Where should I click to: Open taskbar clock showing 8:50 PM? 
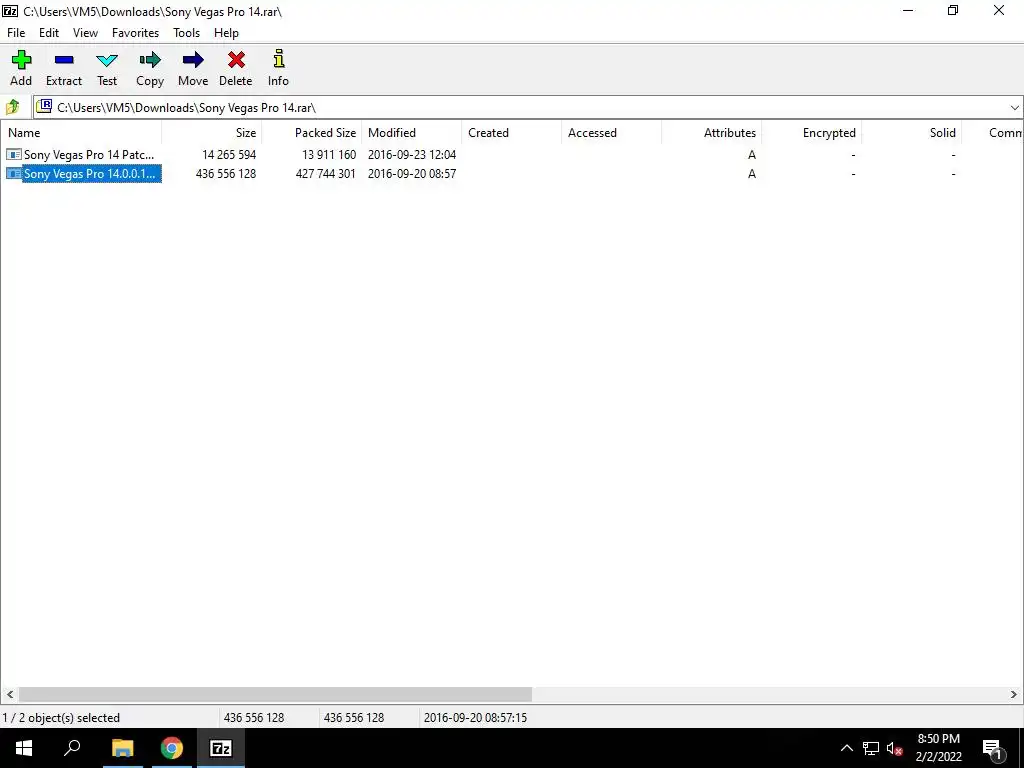coord(938,748)
